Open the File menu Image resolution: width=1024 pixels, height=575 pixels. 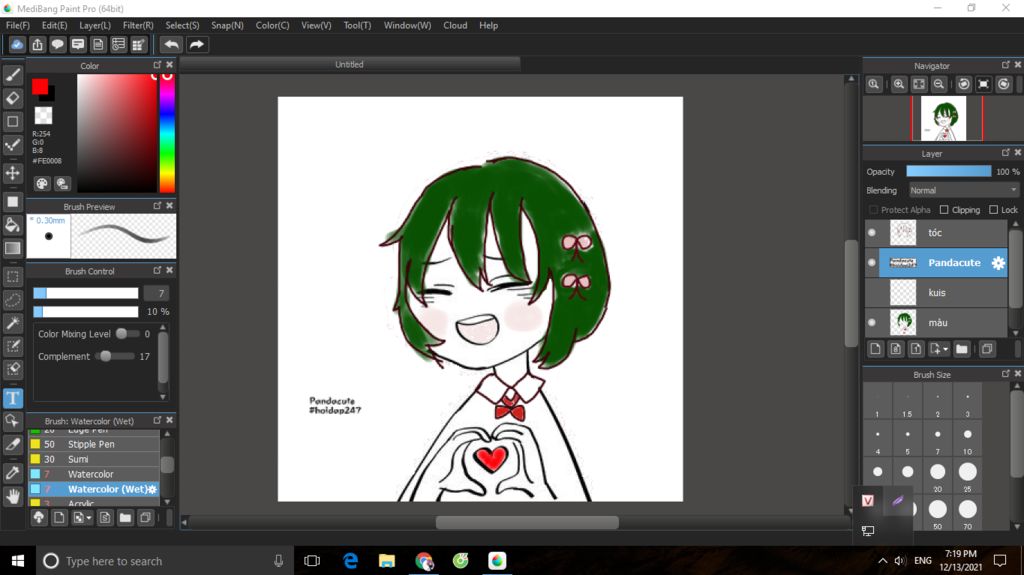18,25
